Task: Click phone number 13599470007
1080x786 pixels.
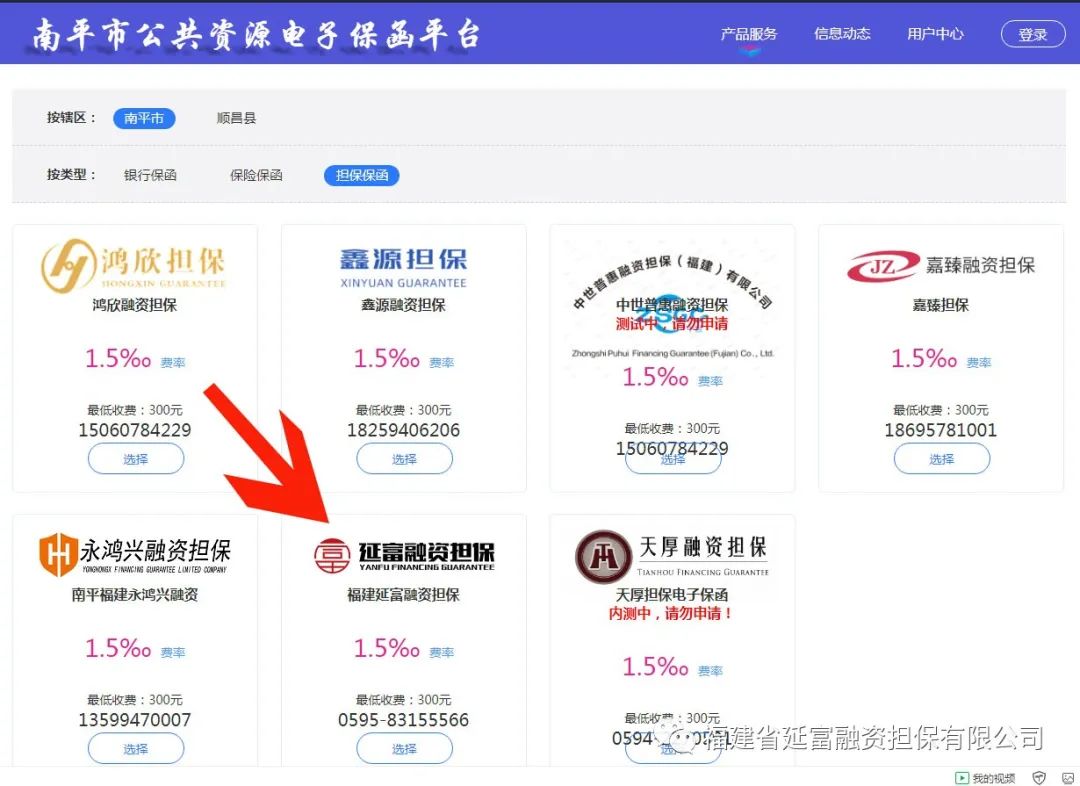Action: (134, 720)
